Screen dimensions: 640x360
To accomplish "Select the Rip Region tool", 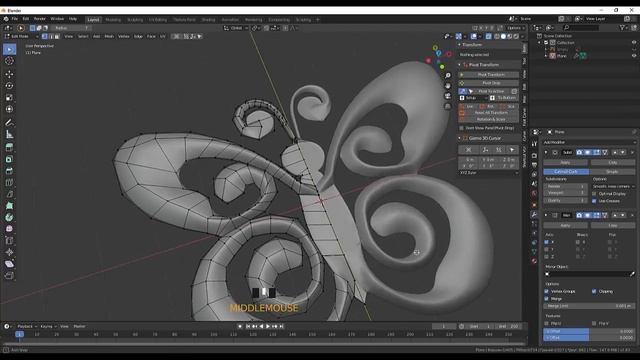I will point(9,276).
